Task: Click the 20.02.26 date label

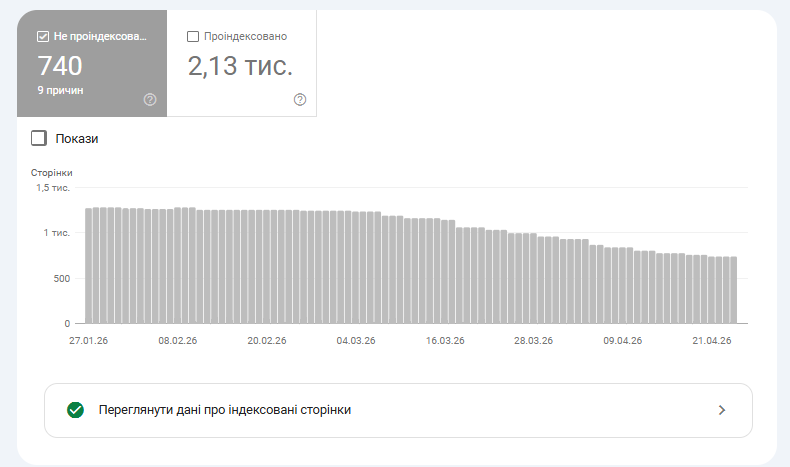Action: (x=267, y=341)
